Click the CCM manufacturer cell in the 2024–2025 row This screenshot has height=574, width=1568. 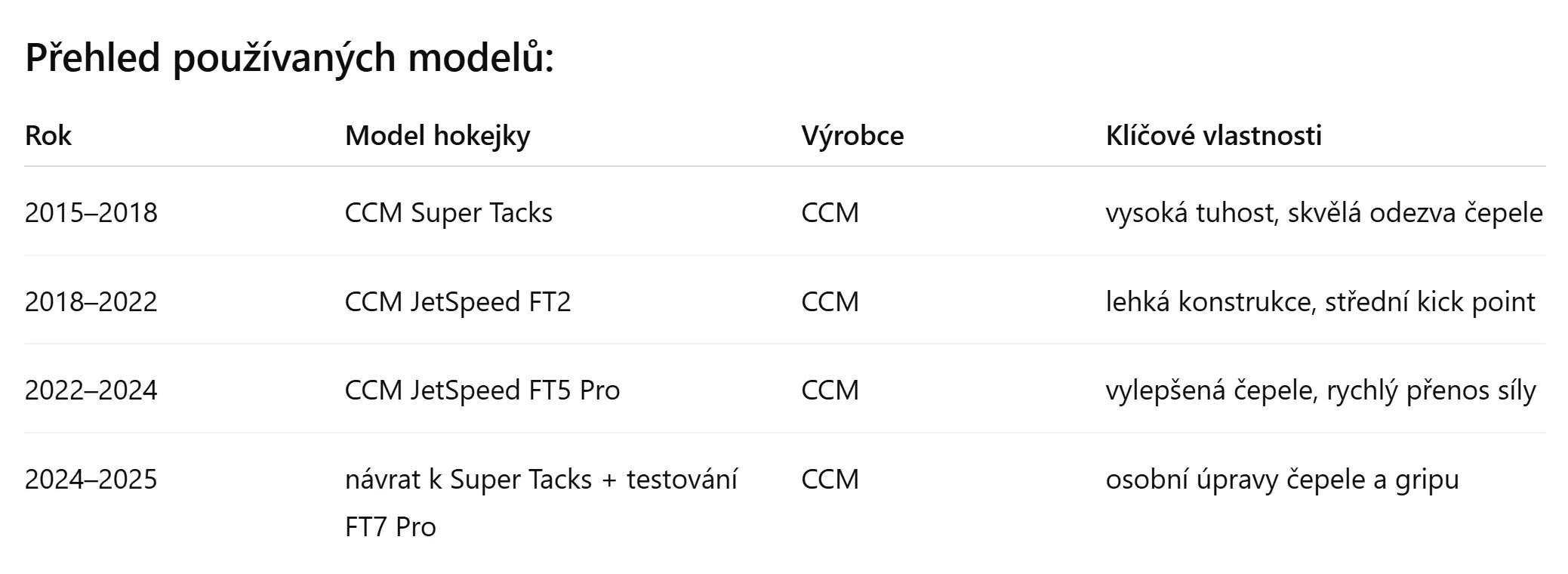830,480
